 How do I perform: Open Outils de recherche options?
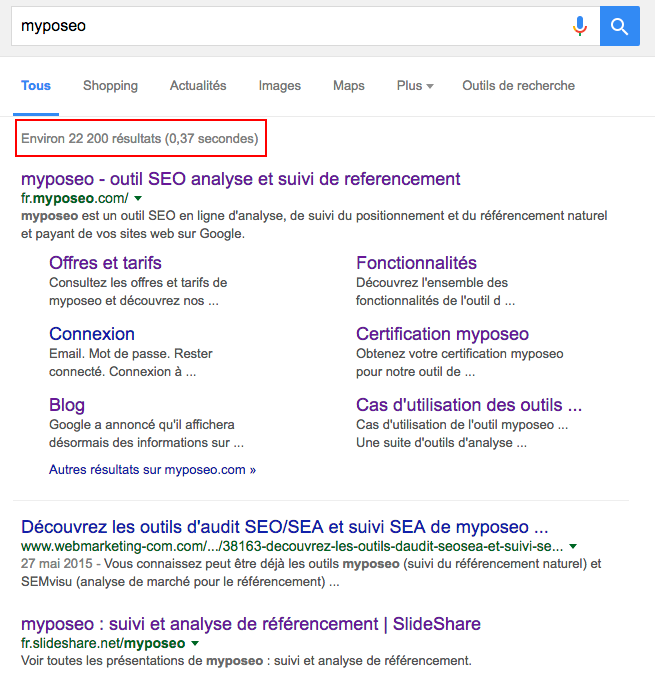pyautogui.click(x=518, y=86)
